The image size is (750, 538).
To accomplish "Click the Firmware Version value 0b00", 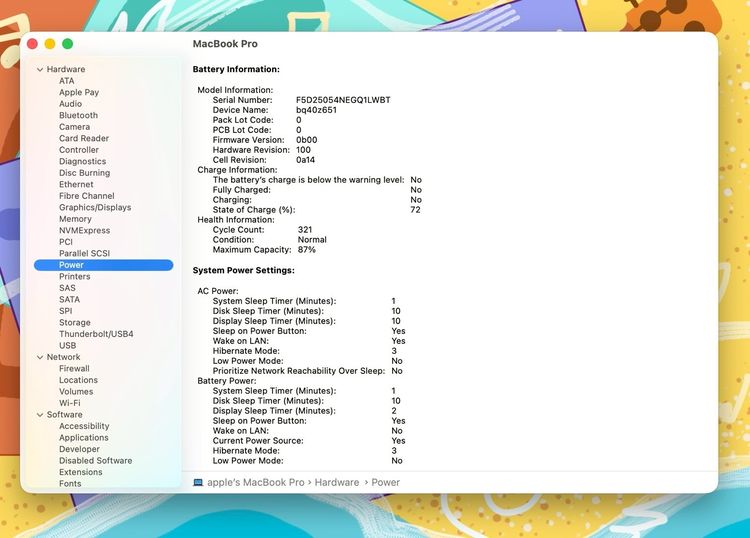I will click(x=307, y=140).
